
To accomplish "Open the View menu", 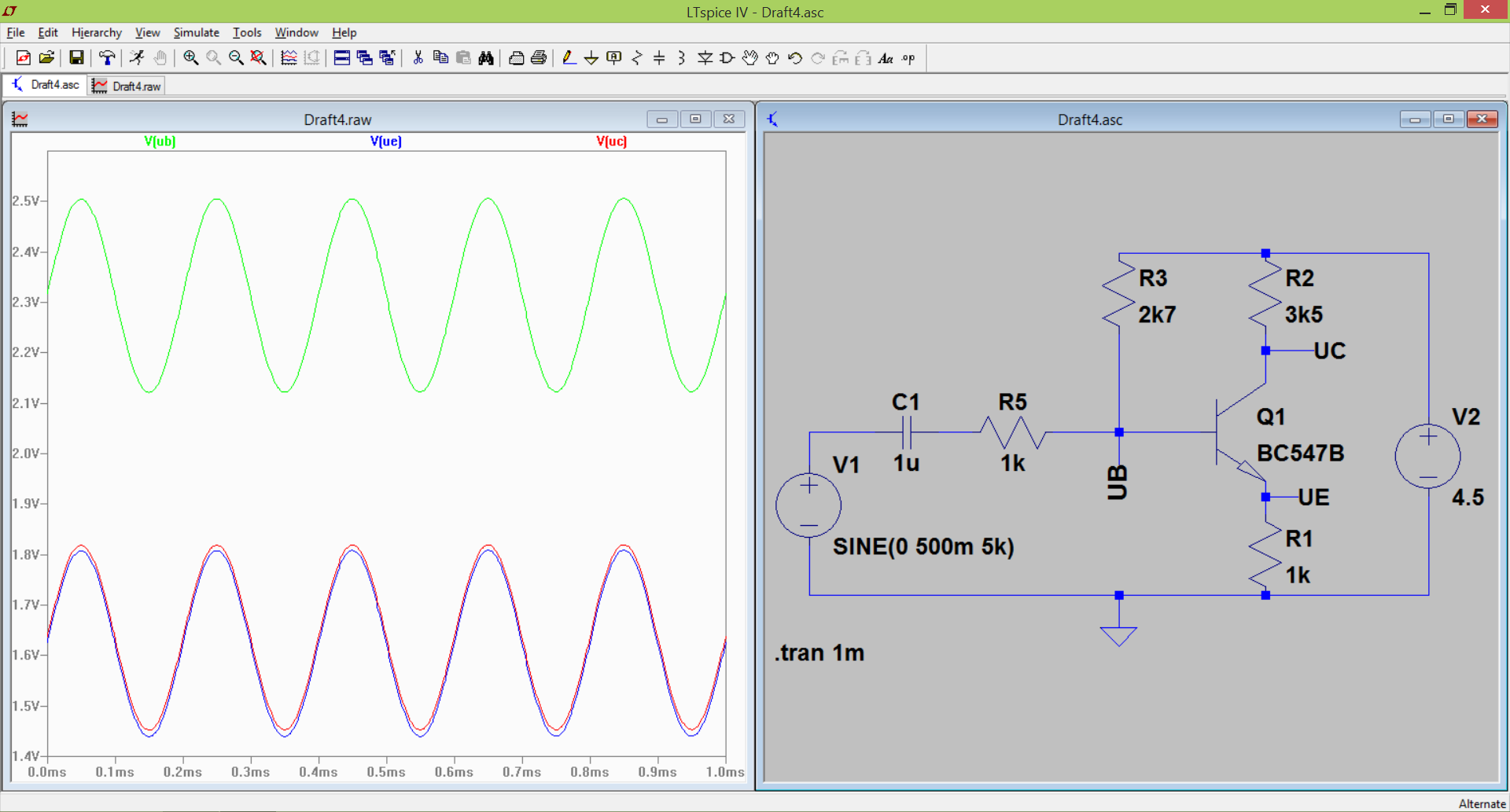I will [147, 32].
